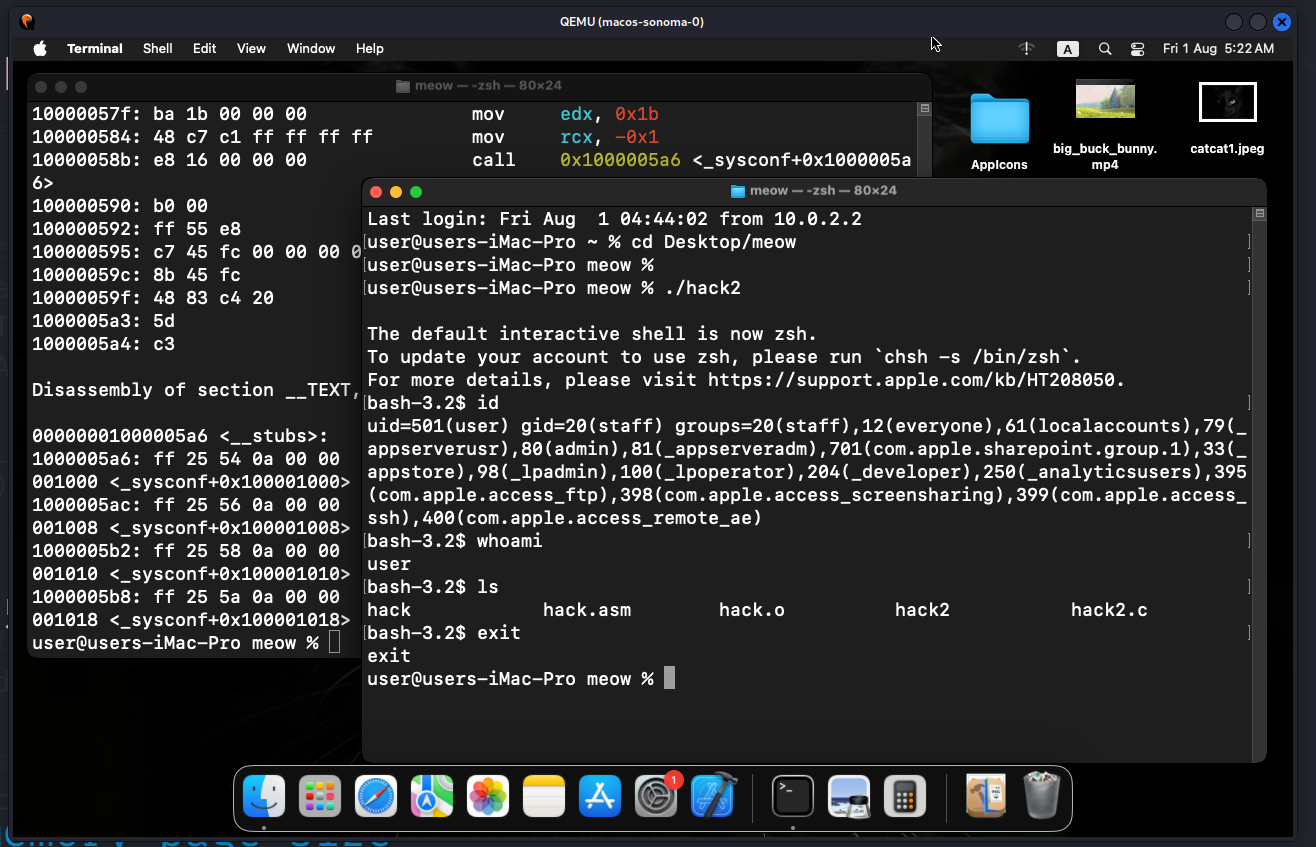Click 'Last login: Fri Aug 1' line
The width and height of the screenshot is (1316, 847).
pyautogui.click(x=614, y=219)
